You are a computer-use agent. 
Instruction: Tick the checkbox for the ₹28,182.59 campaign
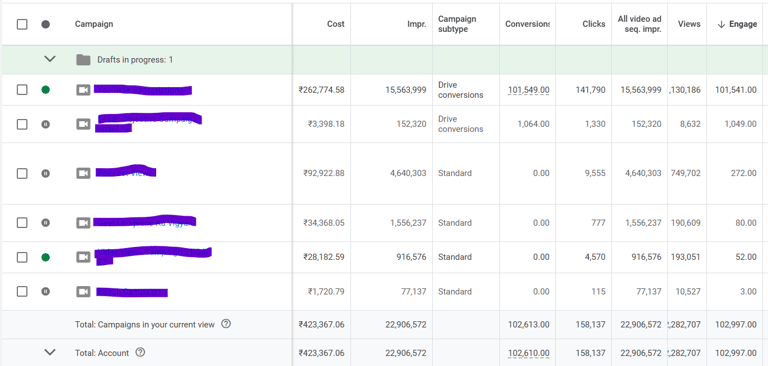(22, 257)
